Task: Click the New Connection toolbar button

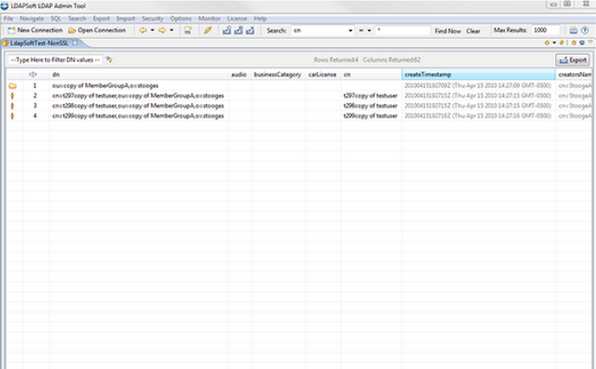Action: [x=35, y=30]
